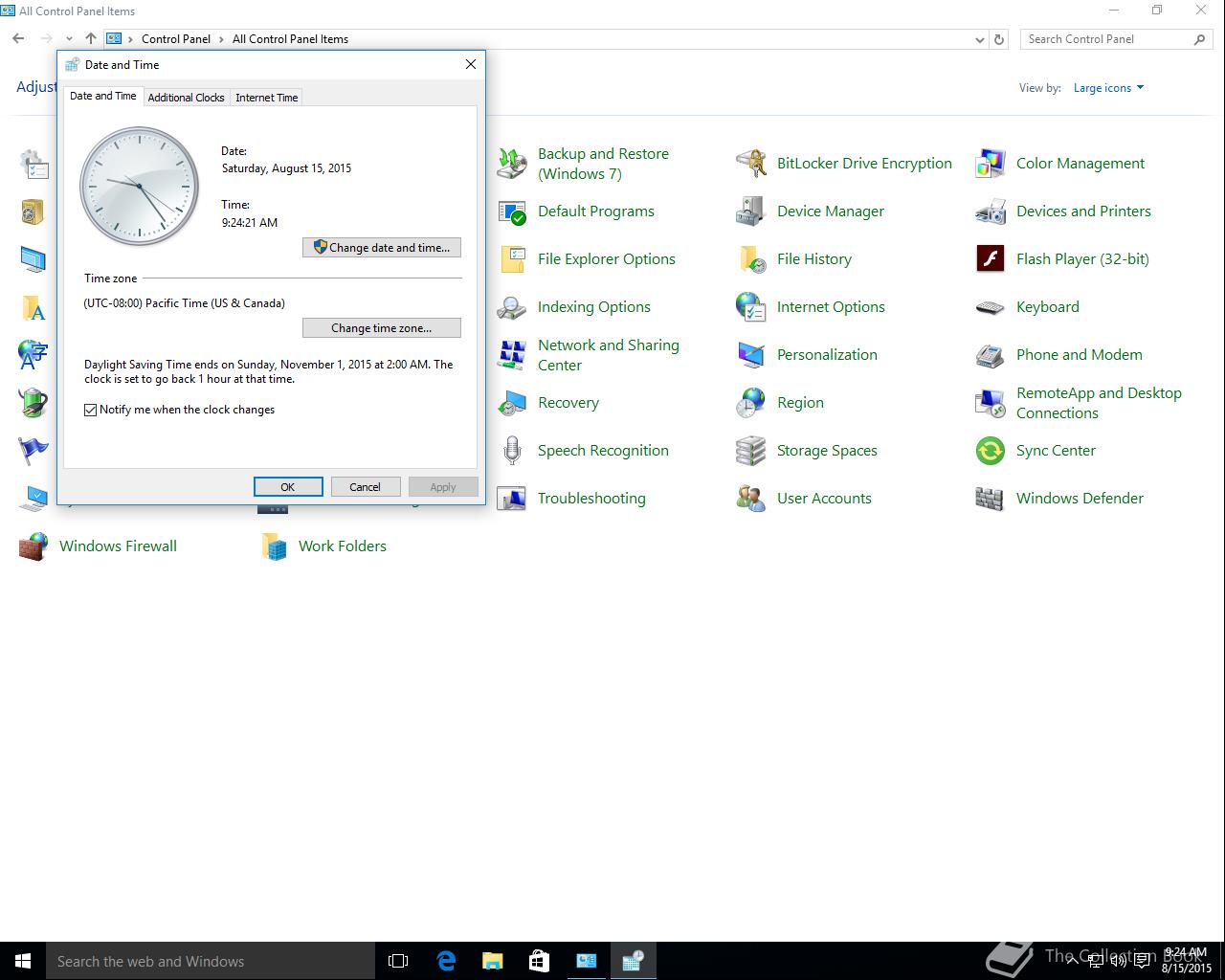Click the Change time zone button

[382, 328]
